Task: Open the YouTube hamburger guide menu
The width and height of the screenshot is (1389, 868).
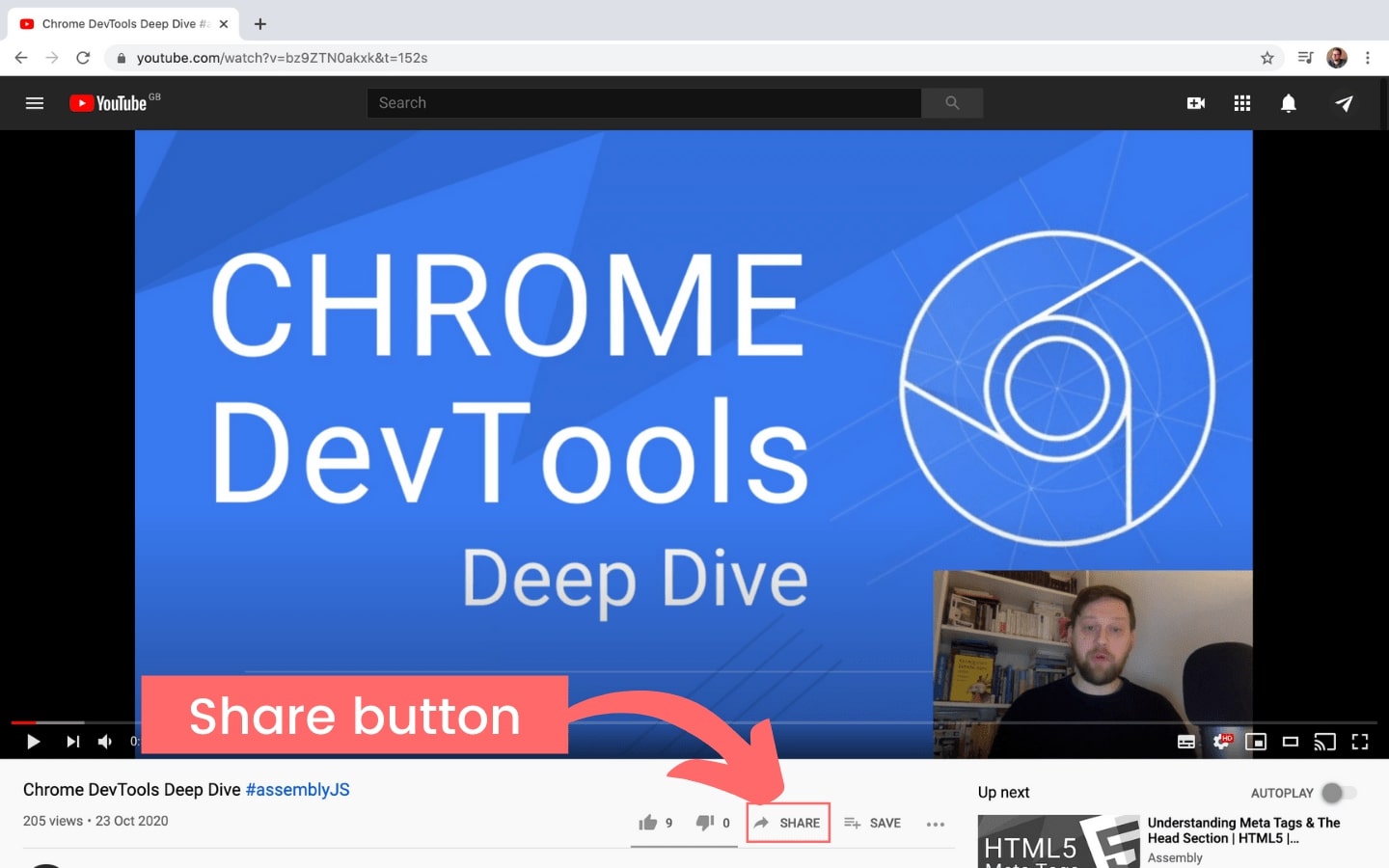Action: [35, 103]
